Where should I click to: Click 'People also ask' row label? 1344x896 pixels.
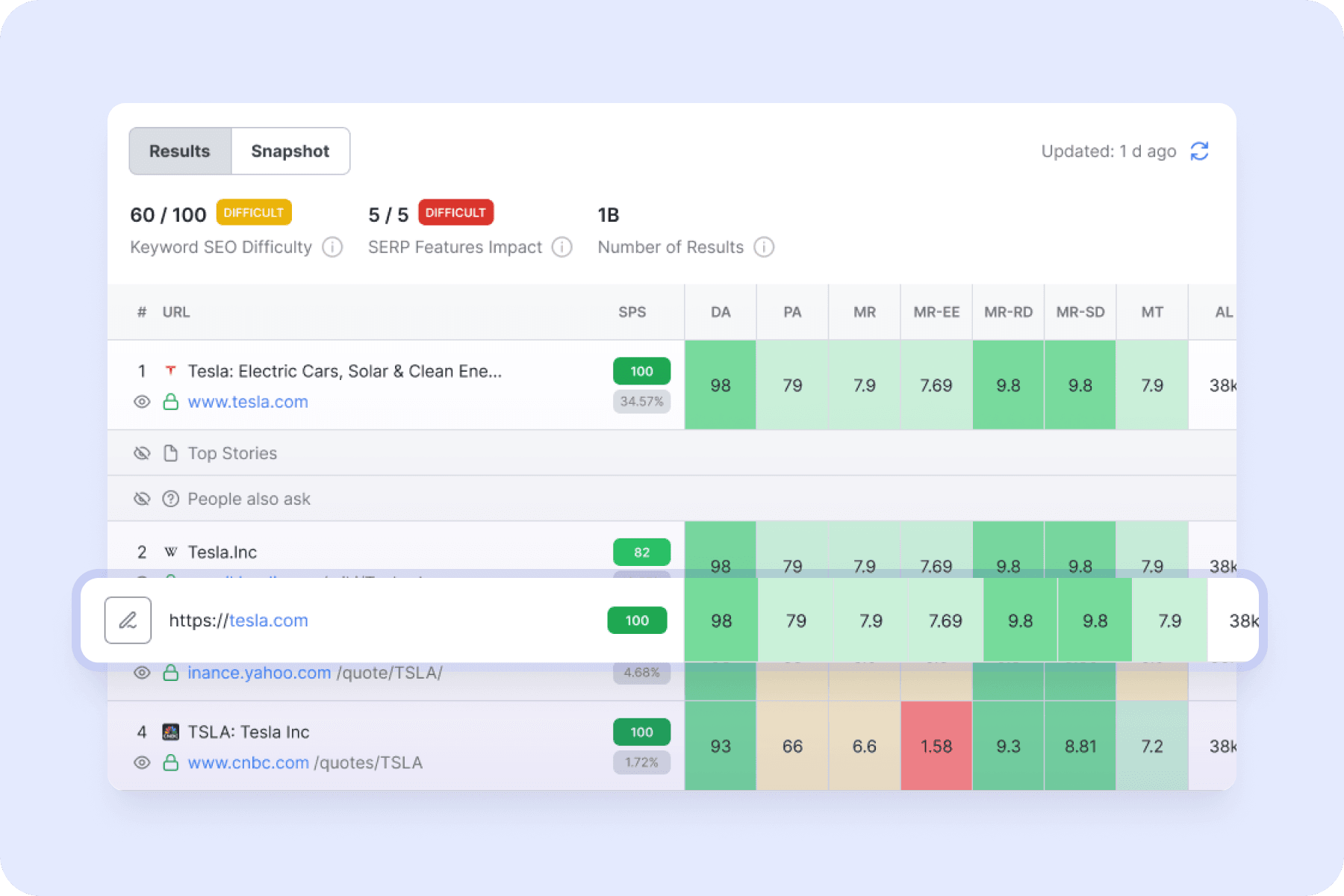click(x=249, y=499)
